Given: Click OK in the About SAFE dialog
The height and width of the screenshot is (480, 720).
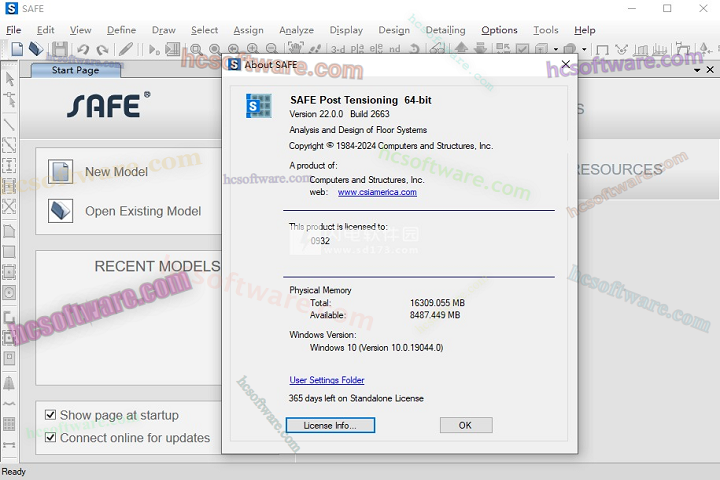Looking at the screenshot, I should (x=466, y=425).
